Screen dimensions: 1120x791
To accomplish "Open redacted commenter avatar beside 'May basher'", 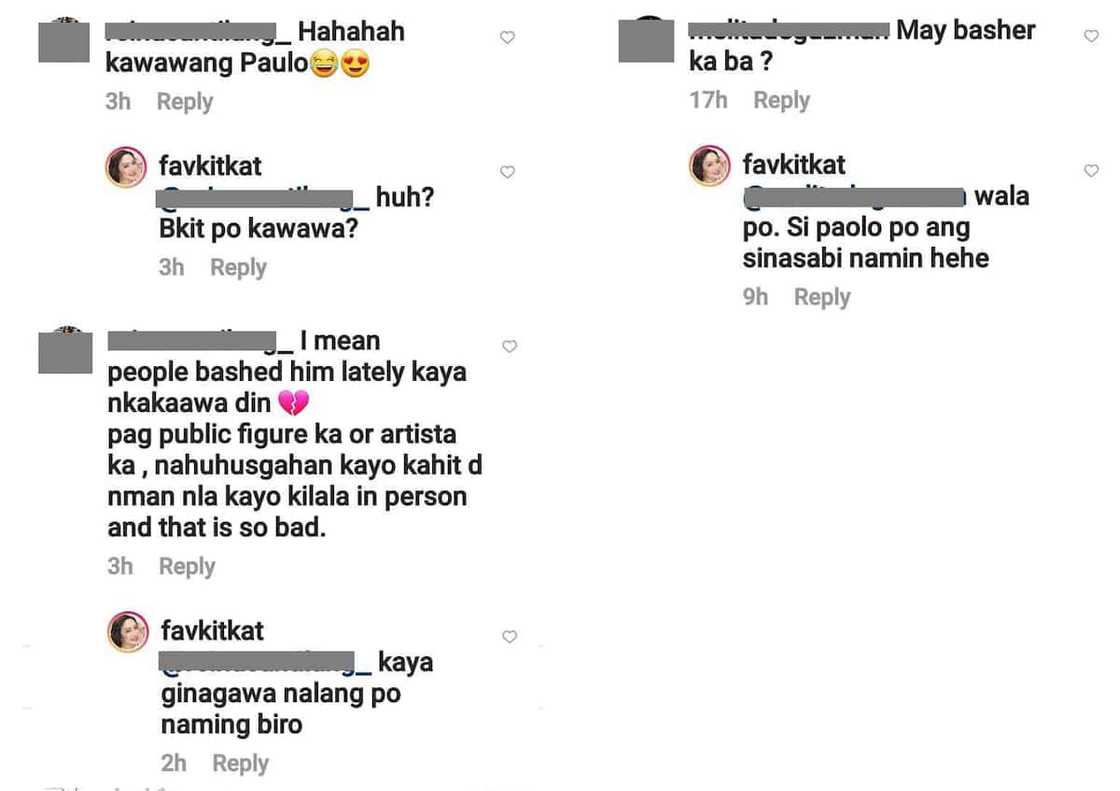I will 646,40.
